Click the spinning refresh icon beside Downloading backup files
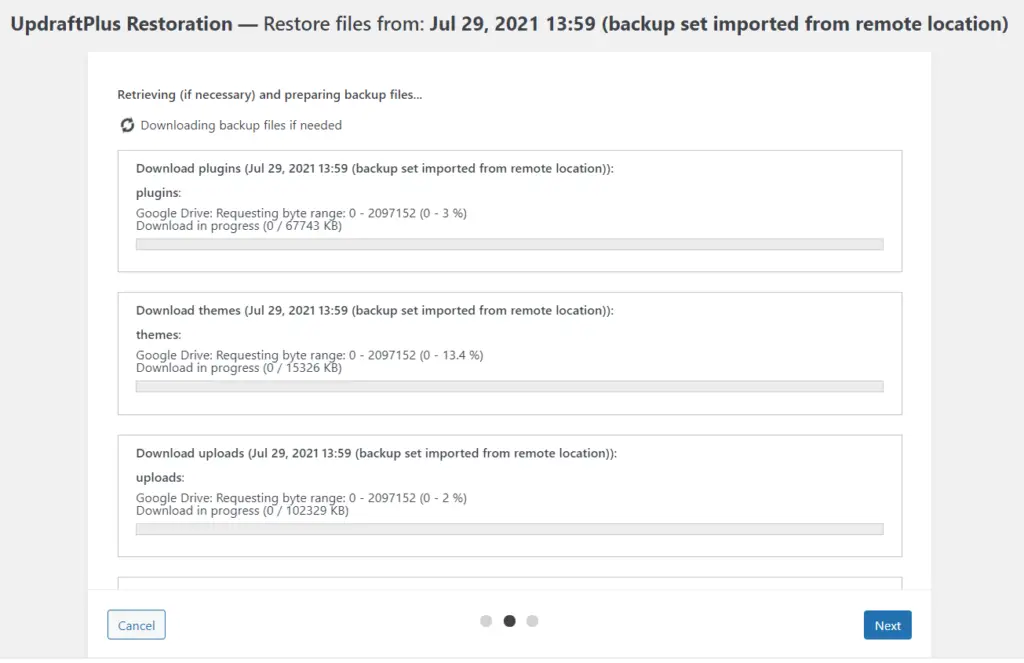Image resolution: width=1024 pixels, height=663 pixels. pos(127,125)
